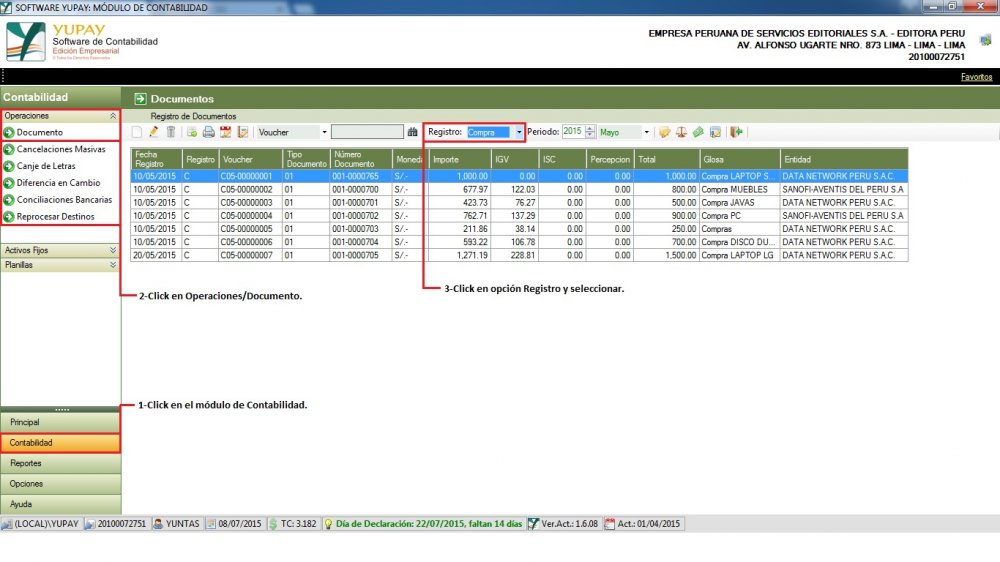Click the green money bill icon
1000x562 pixels.
point(698,132)
